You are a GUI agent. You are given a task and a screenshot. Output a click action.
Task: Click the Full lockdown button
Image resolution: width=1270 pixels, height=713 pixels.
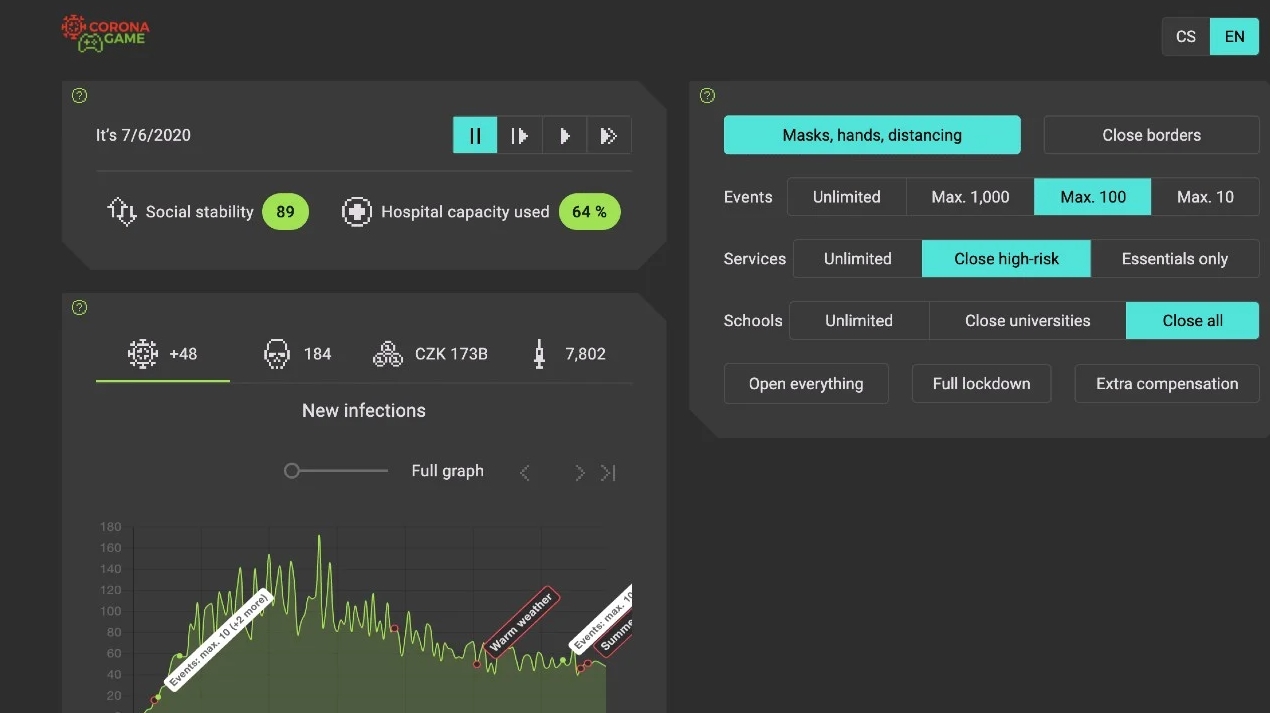click(981, 384)
